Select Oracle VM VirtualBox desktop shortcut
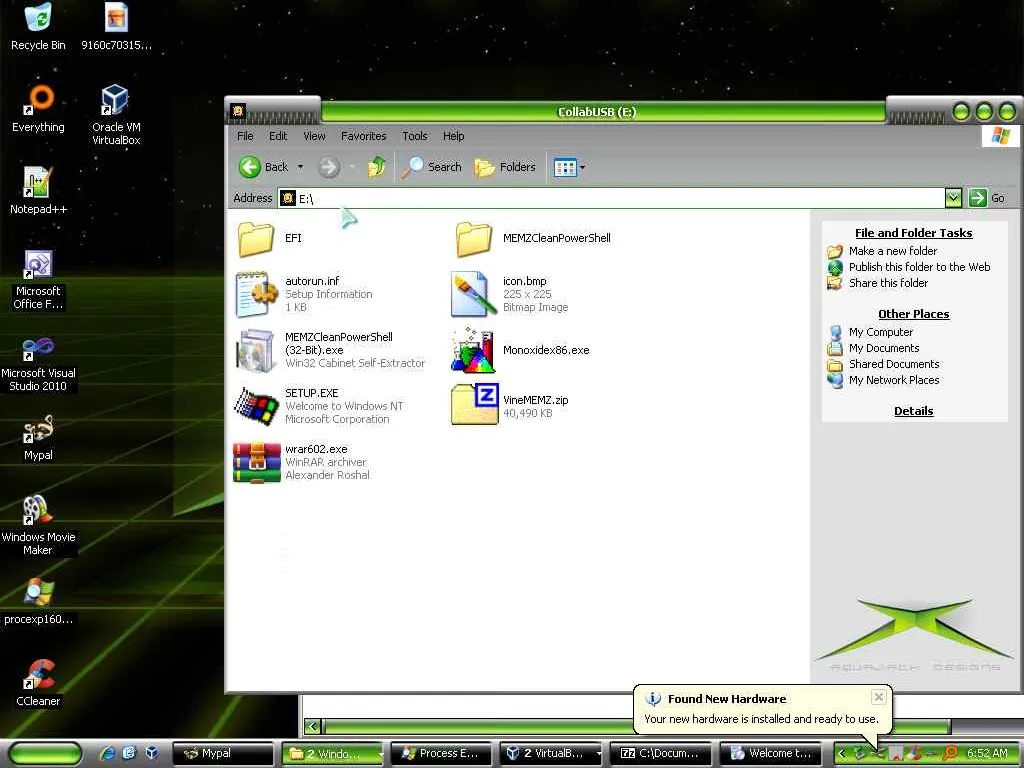This screenshot has width=1024, height=768. [x=116, y=116]
